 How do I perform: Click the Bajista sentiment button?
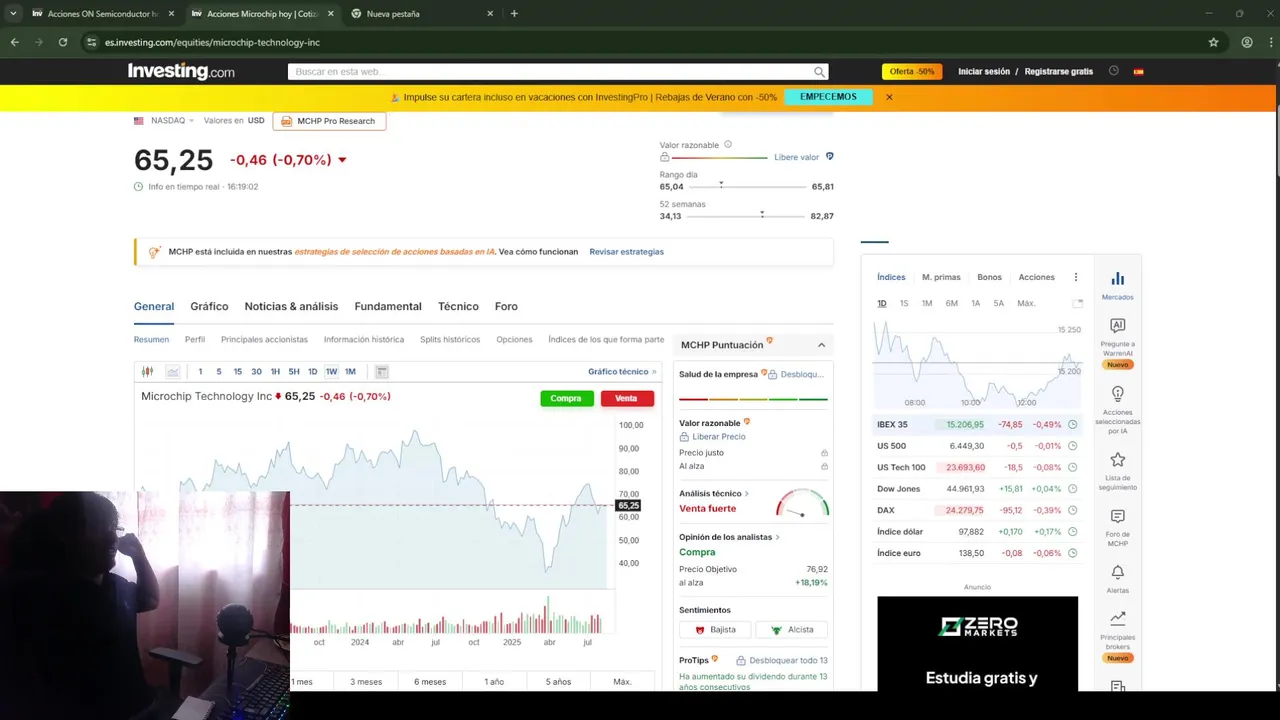pyautogui.click(x=715, y=630)
